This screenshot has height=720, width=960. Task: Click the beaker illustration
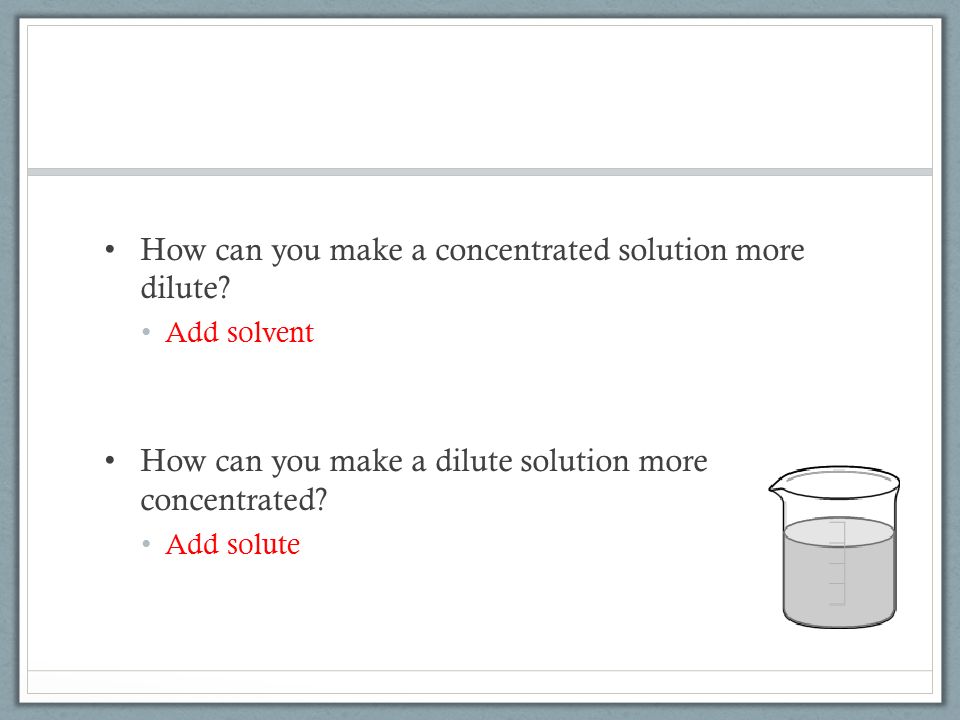834,547
